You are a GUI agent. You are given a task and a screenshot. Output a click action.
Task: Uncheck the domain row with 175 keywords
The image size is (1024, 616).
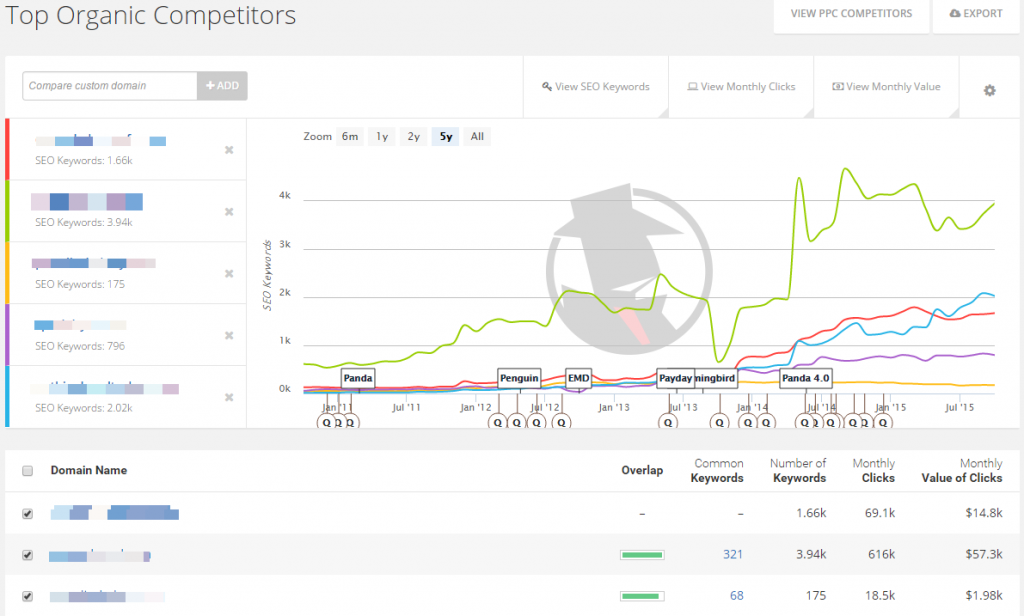[x=27, y=596]
